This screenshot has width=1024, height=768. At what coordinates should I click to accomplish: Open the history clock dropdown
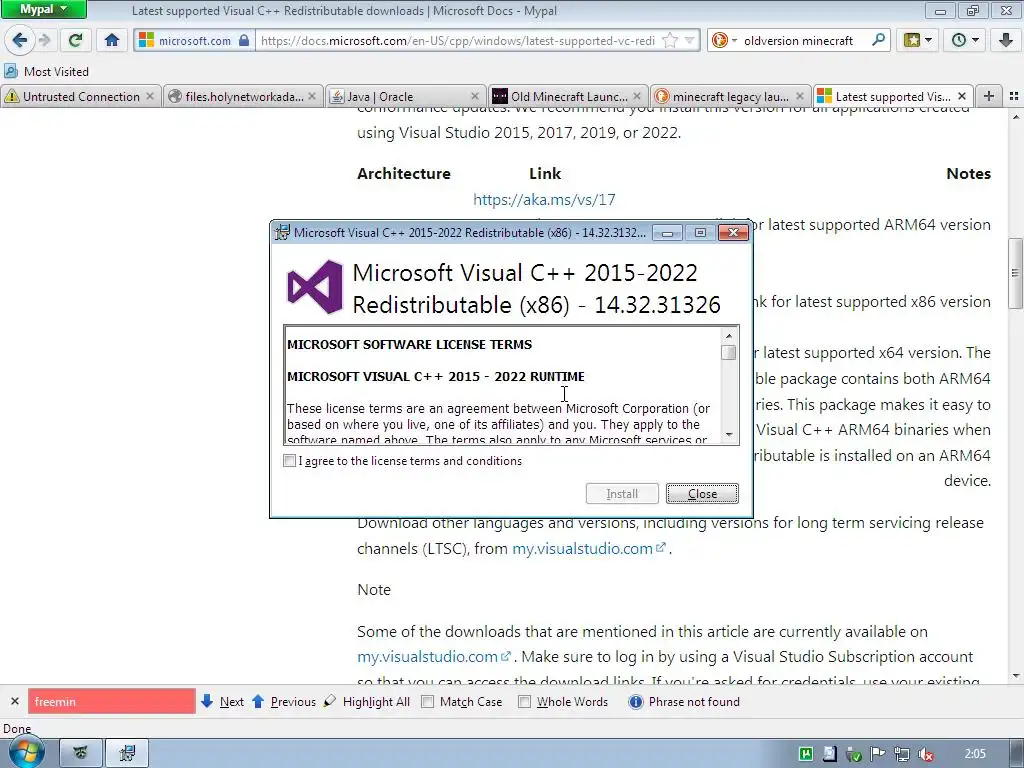point(965,40)
